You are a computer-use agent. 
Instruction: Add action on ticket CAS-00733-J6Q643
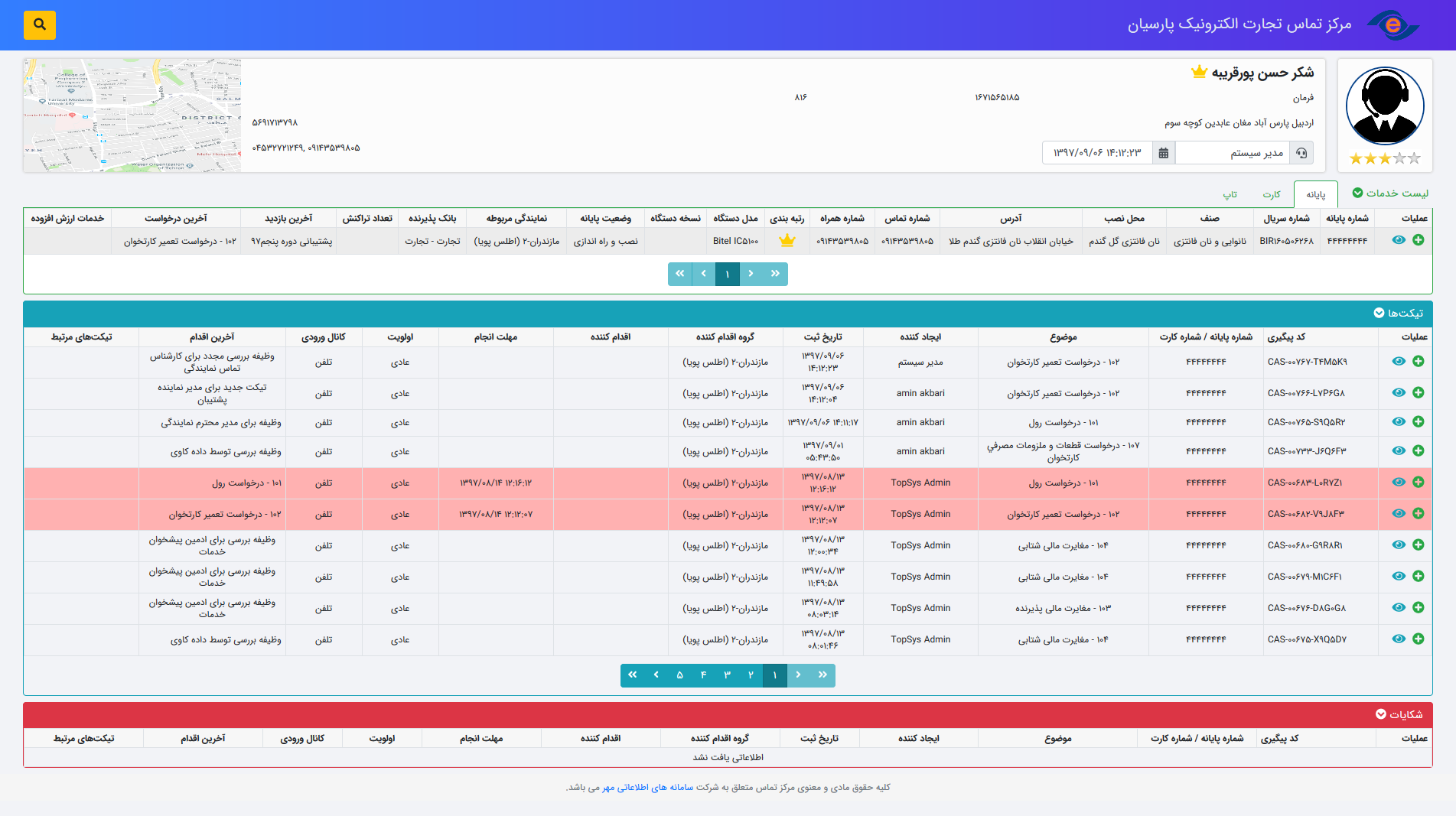click(1419, 450)
